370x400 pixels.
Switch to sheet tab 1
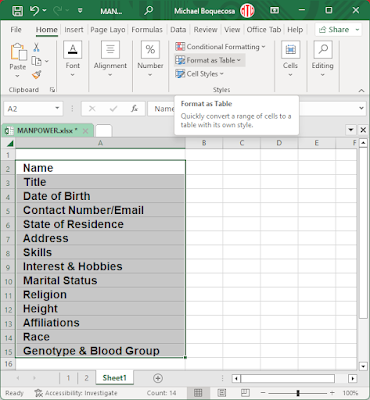click(68, 378)
